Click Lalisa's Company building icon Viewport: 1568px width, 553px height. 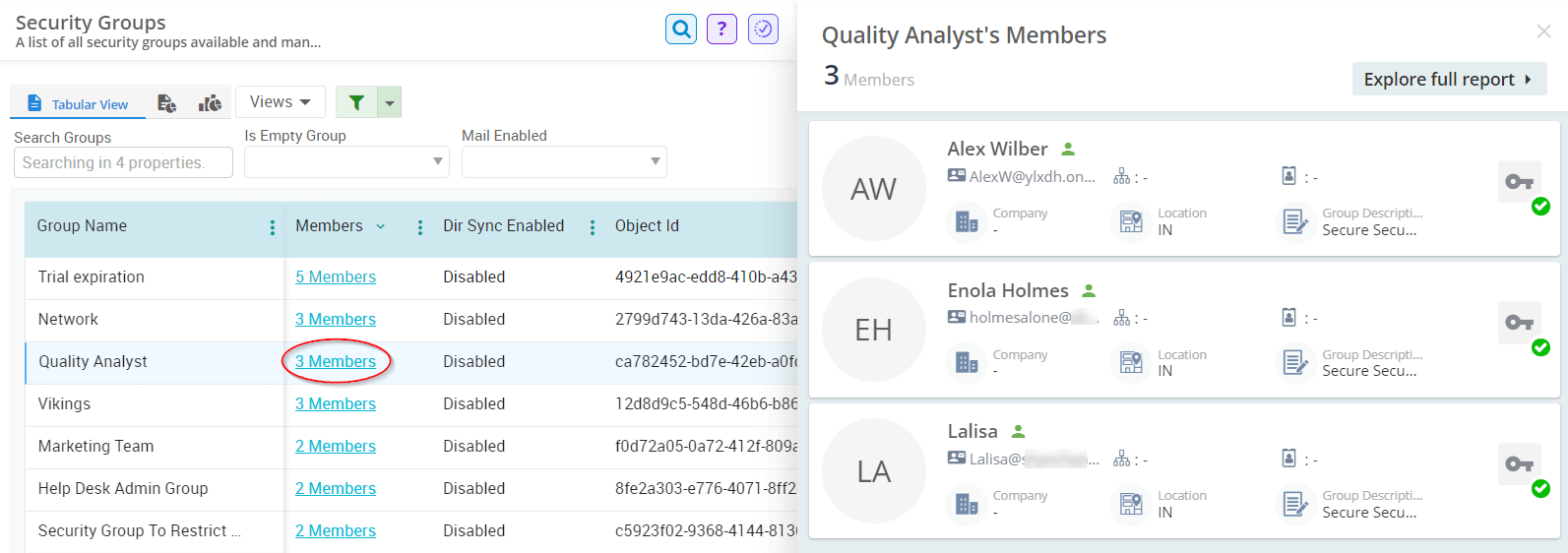click(967, 505)
